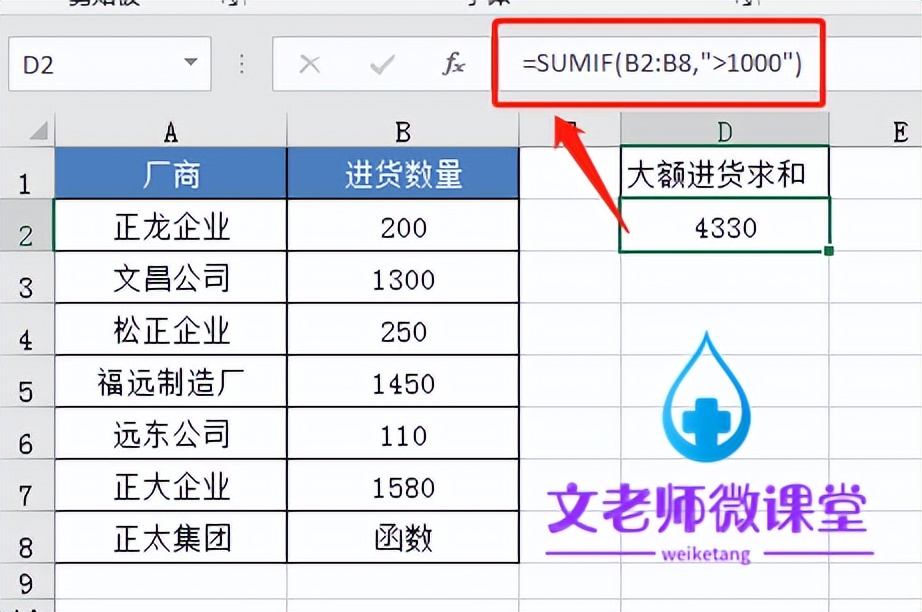Click the Enter checkmark icon in formula bar
Image resolution: width=922 pixels, height=612 pixels.
[x=381, y=63]
